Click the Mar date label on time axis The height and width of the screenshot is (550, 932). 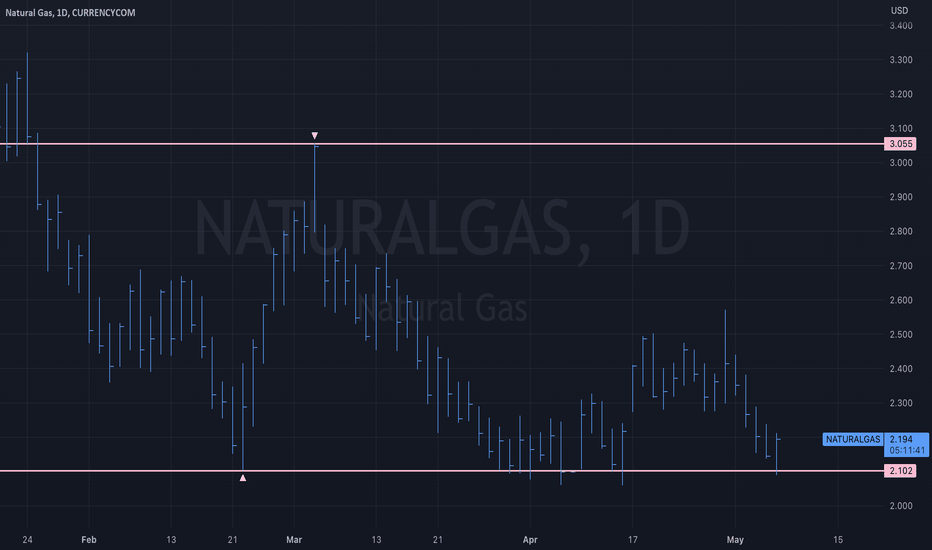pos(294,540)
